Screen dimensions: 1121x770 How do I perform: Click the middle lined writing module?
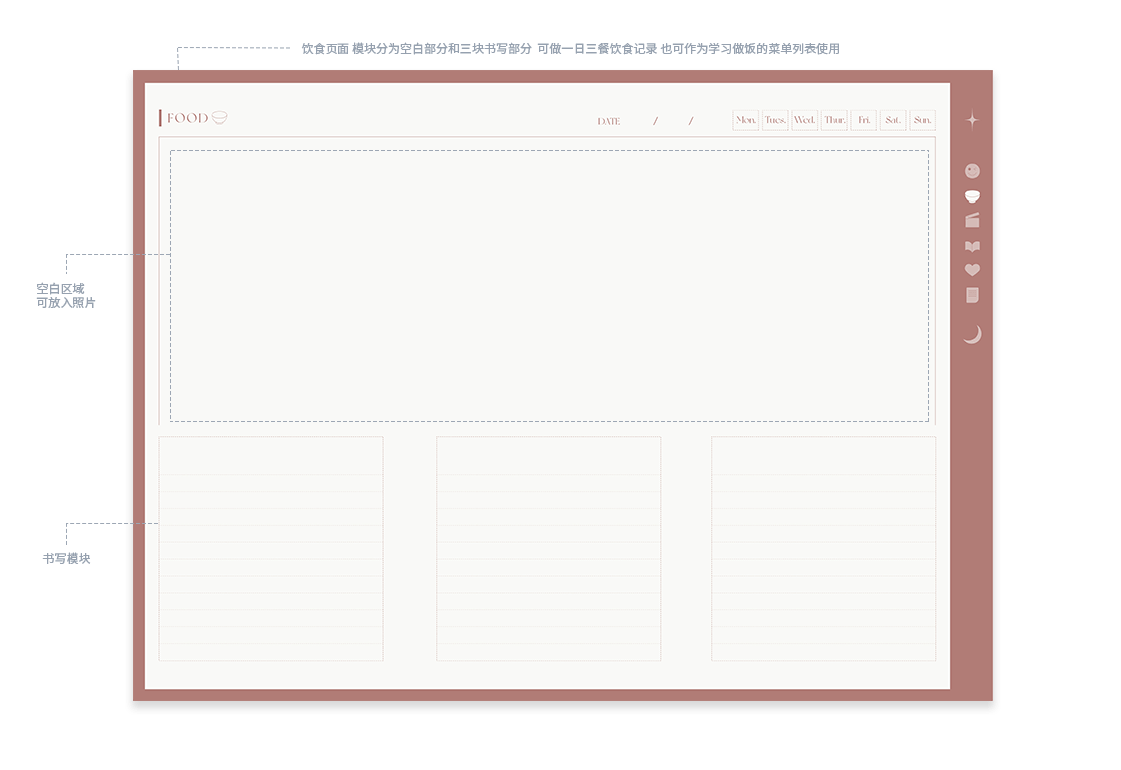548,548
